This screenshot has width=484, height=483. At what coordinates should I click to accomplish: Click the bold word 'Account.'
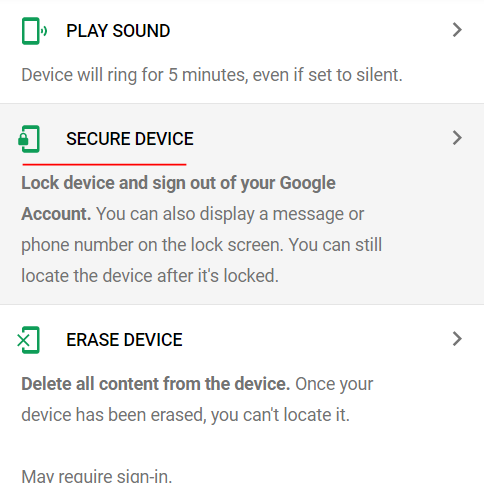pos(56,214)
